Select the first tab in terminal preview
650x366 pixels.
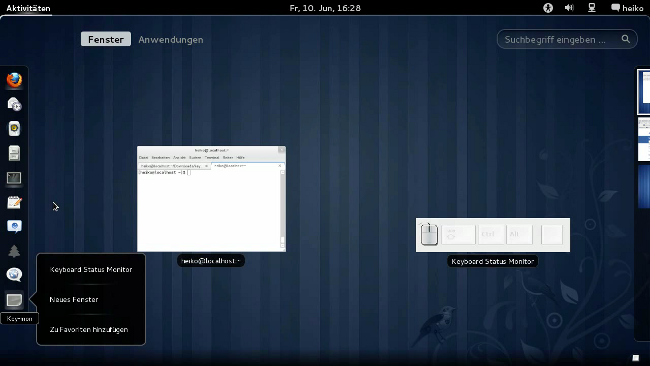coord(174,166)
